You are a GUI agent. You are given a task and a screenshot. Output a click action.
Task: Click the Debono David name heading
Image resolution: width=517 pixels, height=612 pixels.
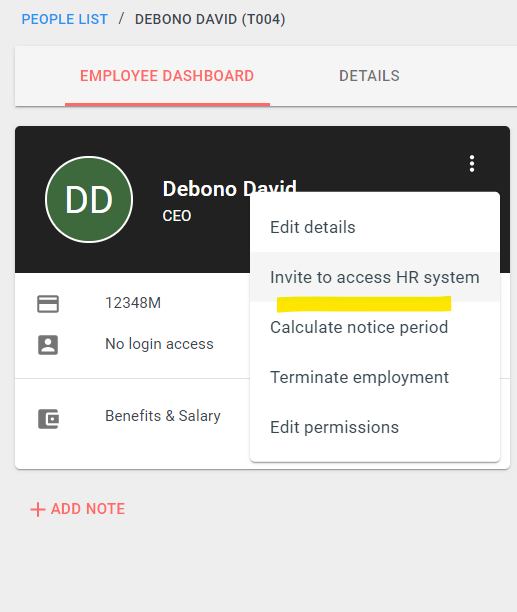tap(229, 189)
